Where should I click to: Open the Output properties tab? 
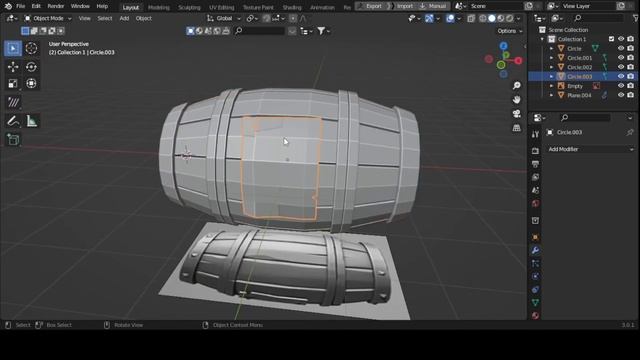pyautogui.click(x=536, y=164)
